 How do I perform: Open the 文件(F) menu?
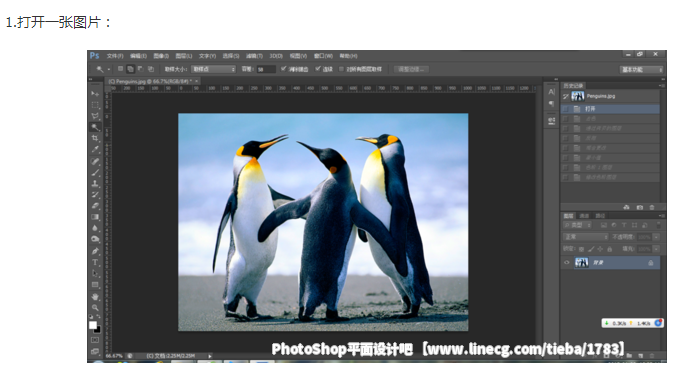coord(115,56)
